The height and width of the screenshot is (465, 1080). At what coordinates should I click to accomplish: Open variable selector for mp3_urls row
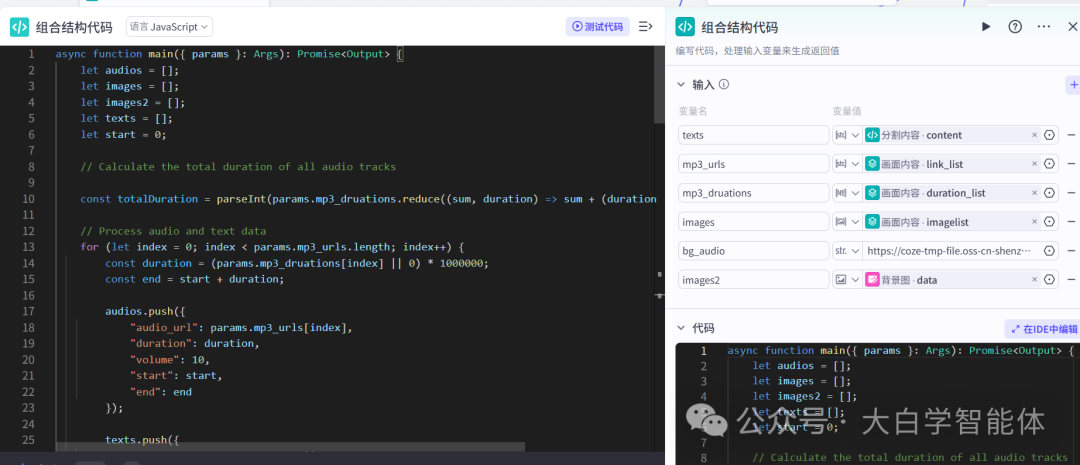click(x=1049, y=164)
